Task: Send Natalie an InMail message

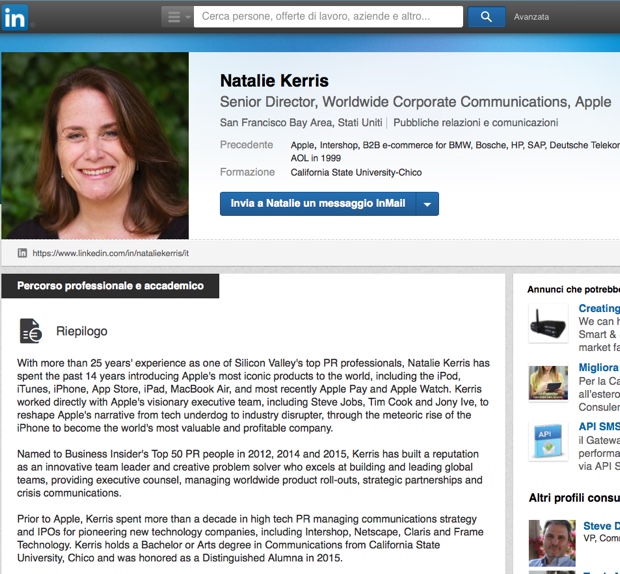Action: (x=318, y=204)
